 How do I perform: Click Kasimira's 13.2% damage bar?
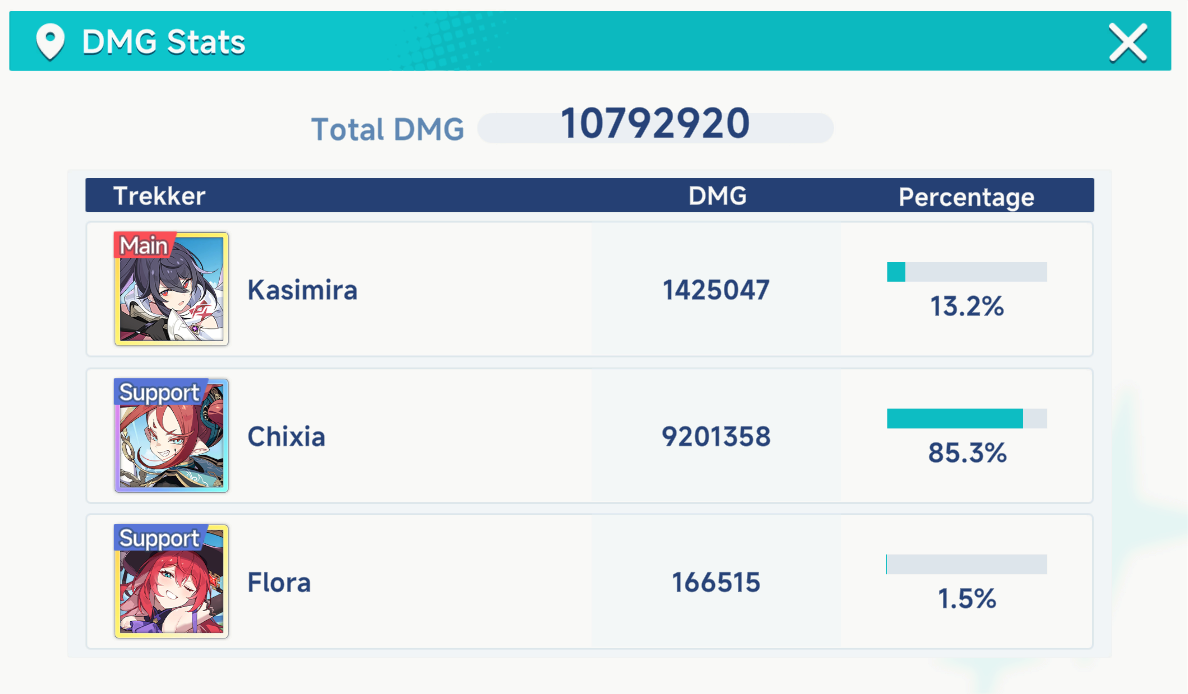(x=966, y=272)
